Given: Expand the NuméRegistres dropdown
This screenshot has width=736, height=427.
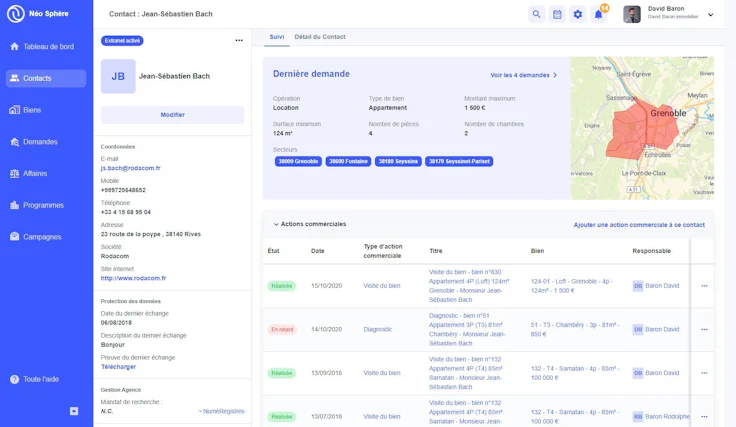Looking at the screenshot, I should [x=222, y=411].
